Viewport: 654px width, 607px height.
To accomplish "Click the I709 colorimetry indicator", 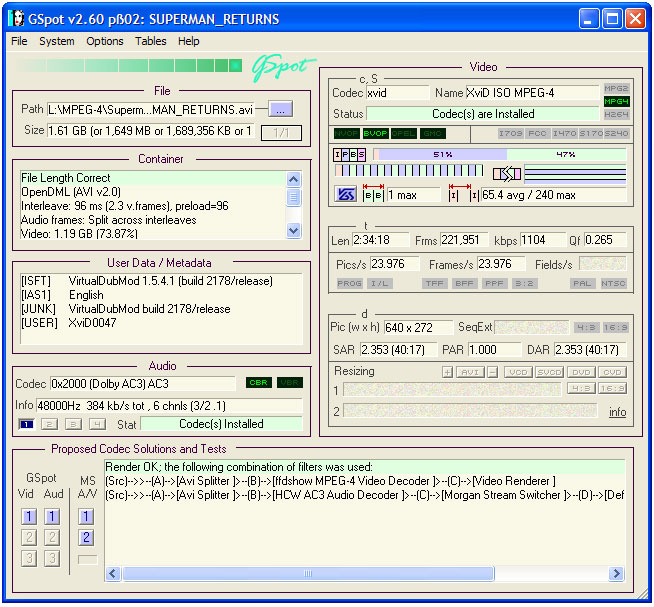I will pos(511,133).
